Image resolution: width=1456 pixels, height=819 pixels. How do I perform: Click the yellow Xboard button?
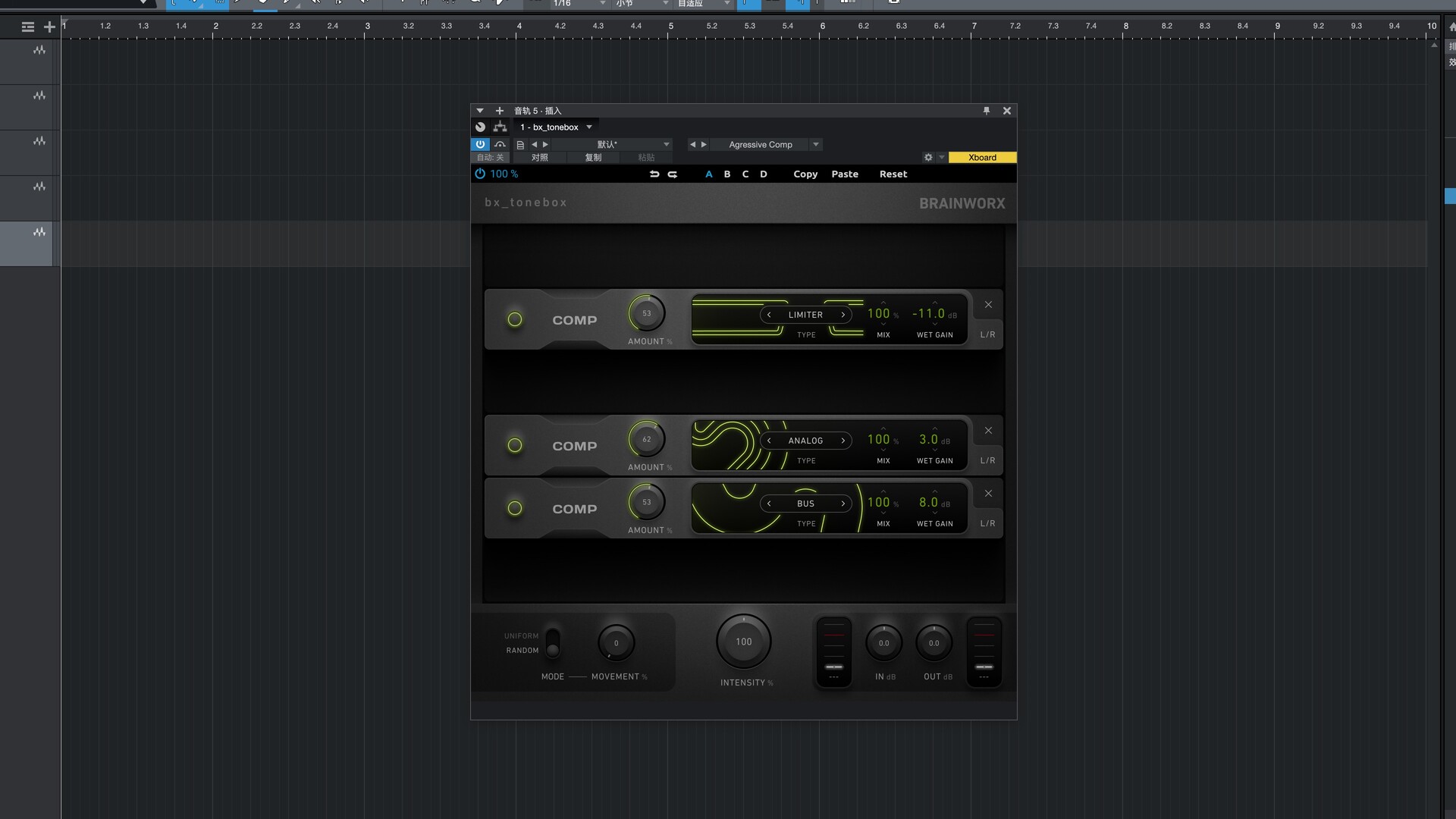pos(982,158)
